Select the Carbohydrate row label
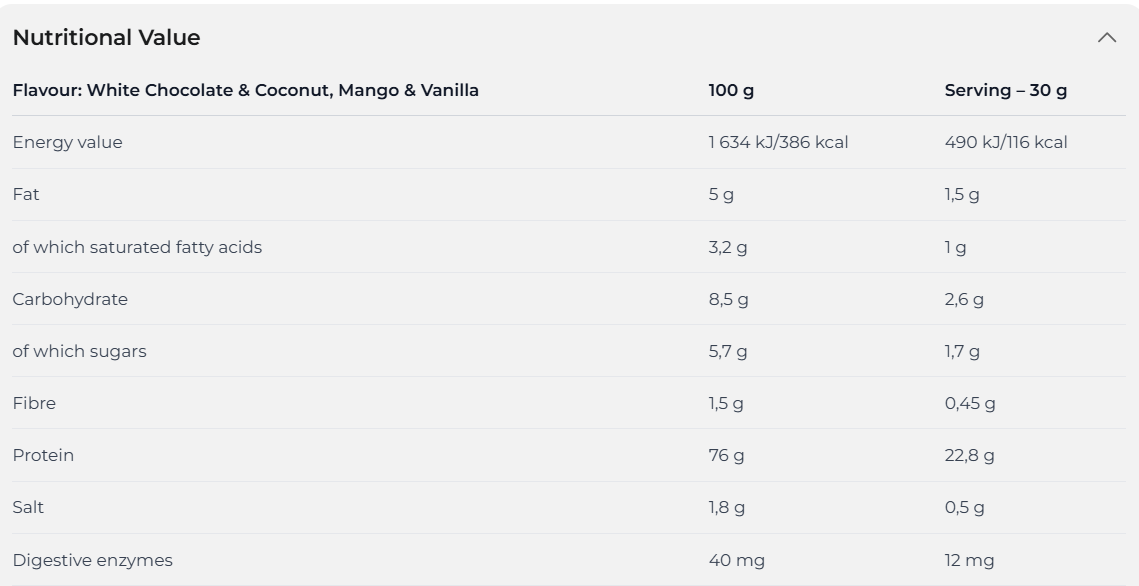Image resolution: width=1139 pixels, height=586 pixels. (x=70, y=299)
